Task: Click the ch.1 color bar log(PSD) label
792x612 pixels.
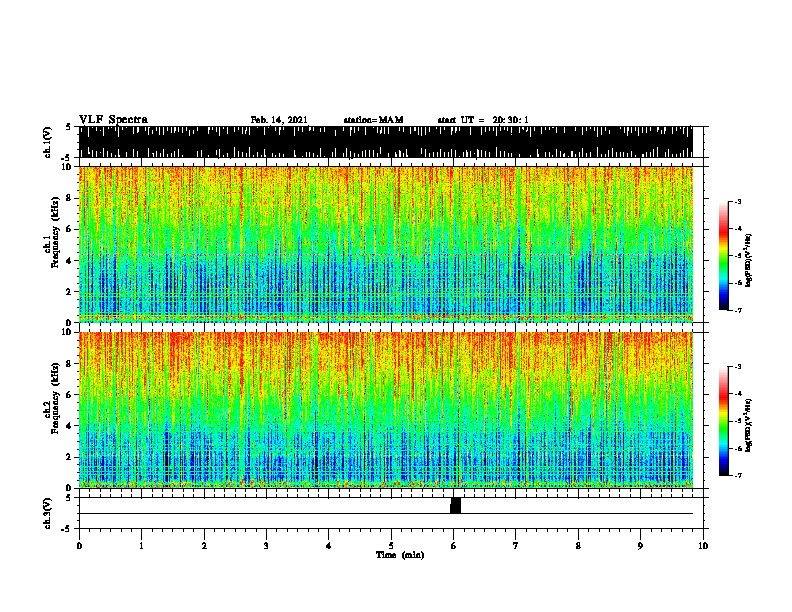Action: [749, 261]
